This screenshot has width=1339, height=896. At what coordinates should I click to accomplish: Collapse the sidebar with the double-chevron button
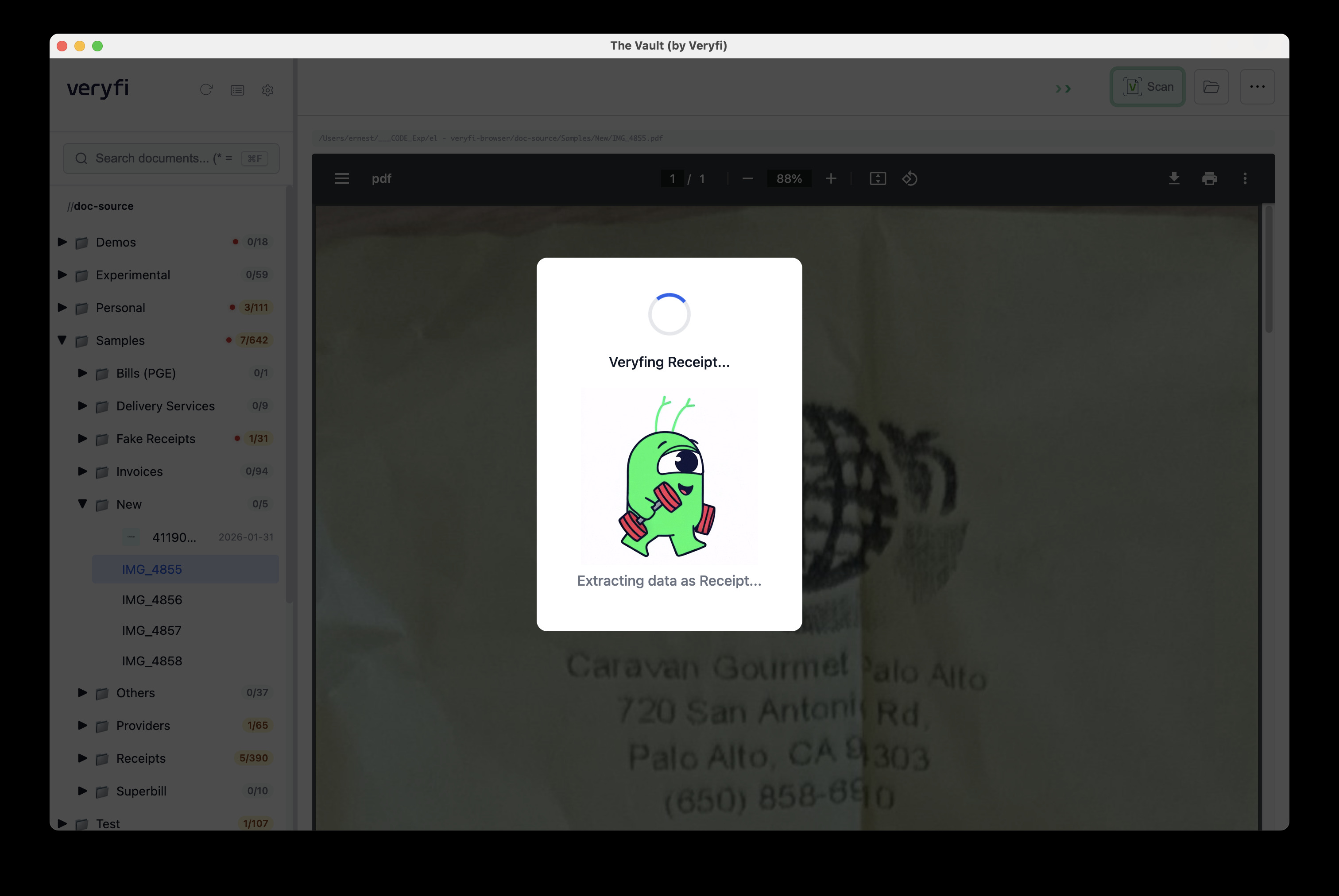click(x=1063, y=89)
